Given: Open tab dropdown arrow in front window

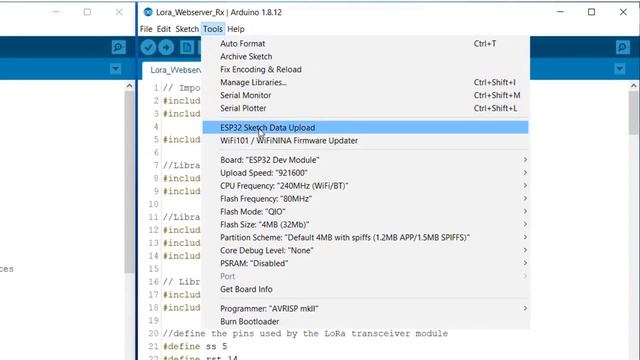Looking at the screenshot, I should pyautogui.click(x=620, y=69).
